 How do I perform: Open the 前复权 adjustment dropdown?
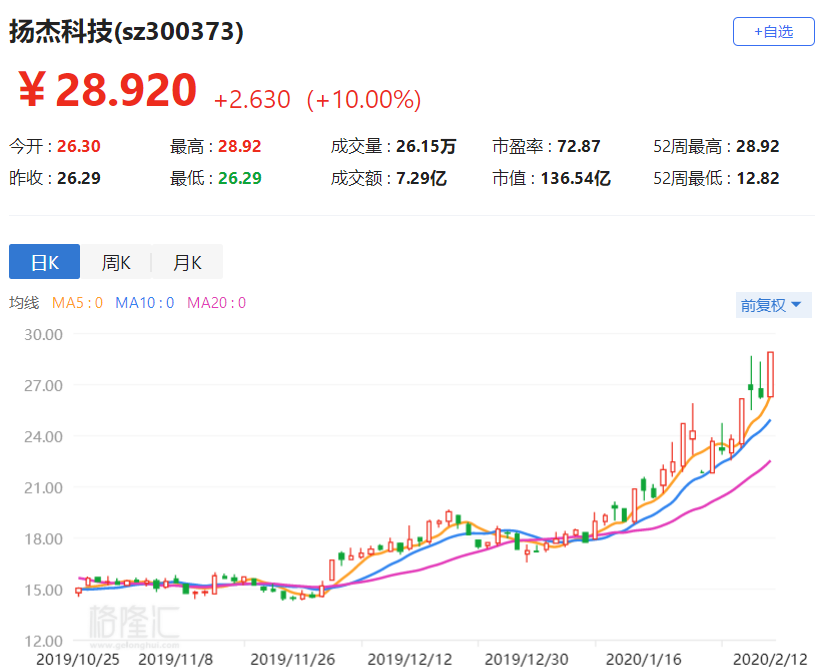point(774,305)
